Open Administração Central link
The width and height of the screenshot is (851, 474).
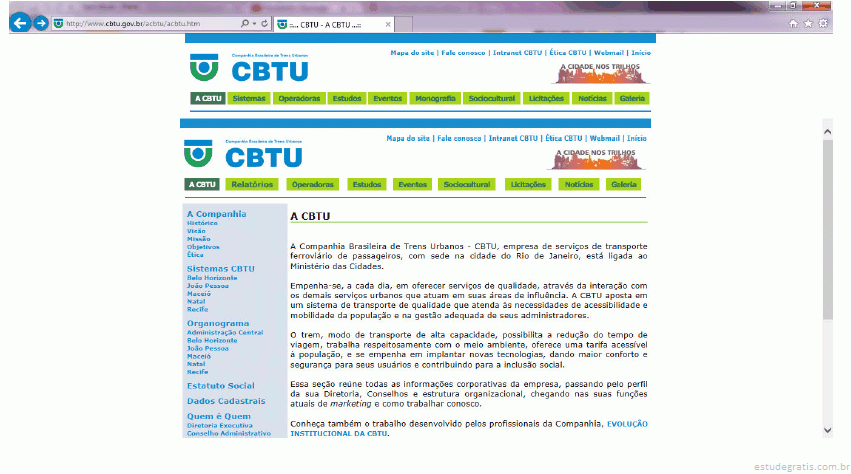click(x=225, y=332)
